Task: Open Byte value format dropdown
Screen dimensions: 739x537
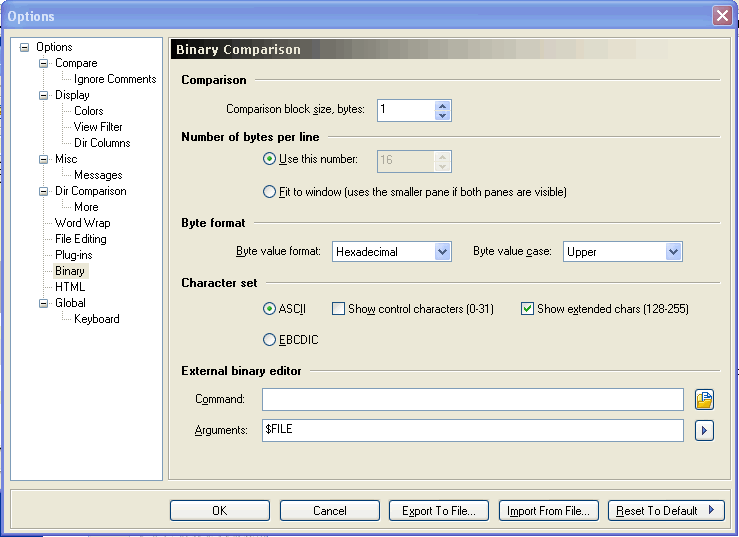Action: point(442,252)
